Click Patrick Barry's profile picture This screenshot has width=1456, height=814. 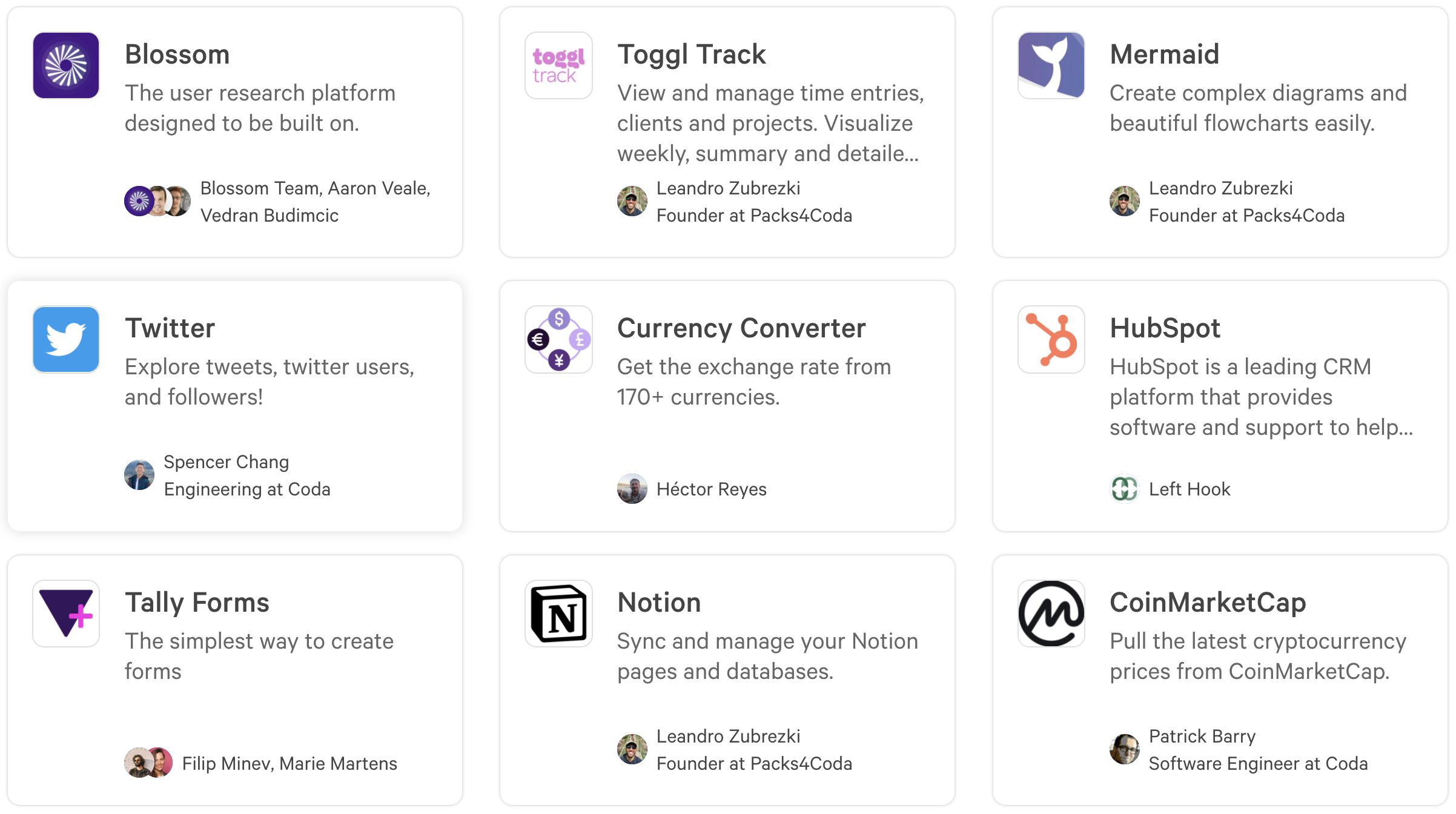[x=1125, y=749]
